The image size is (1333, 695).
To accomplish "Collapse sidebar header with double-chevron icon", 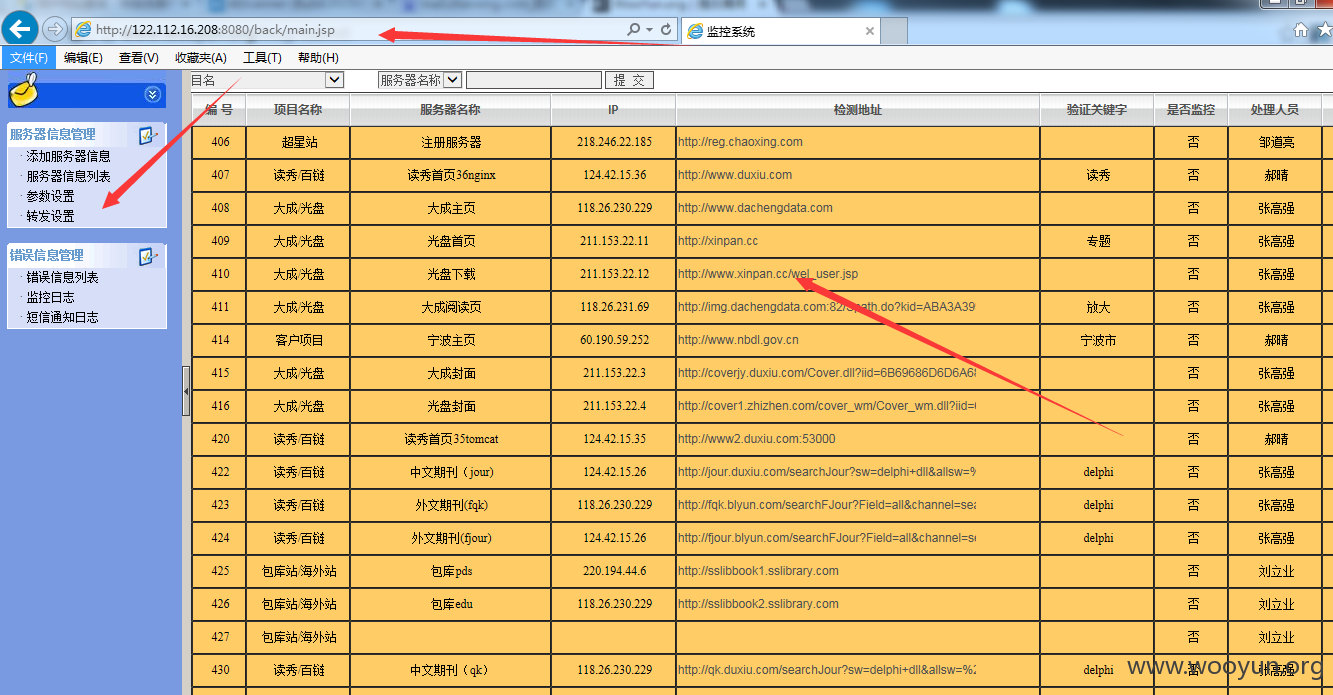I will (152, 94).
